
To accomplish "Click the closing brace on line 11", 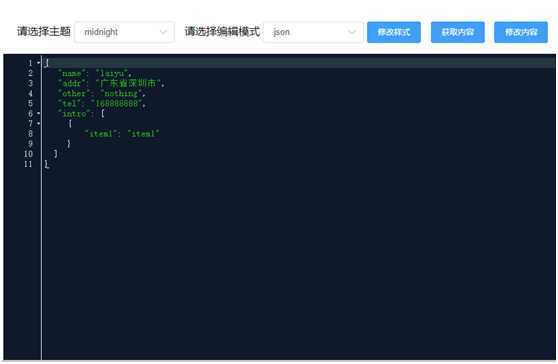I will point(46,164).
